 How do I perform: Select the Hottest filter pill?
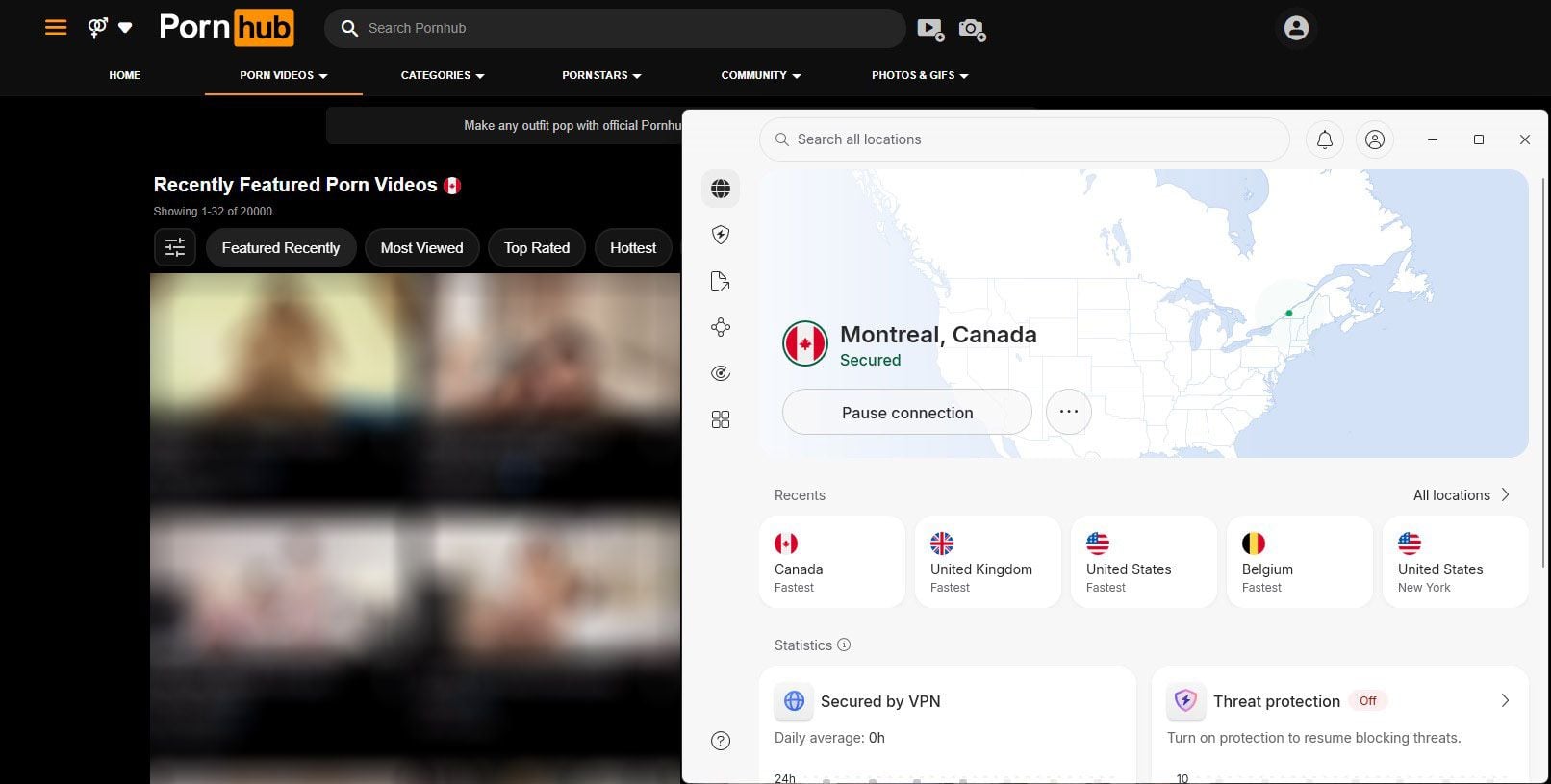click(x=633, y=247)
